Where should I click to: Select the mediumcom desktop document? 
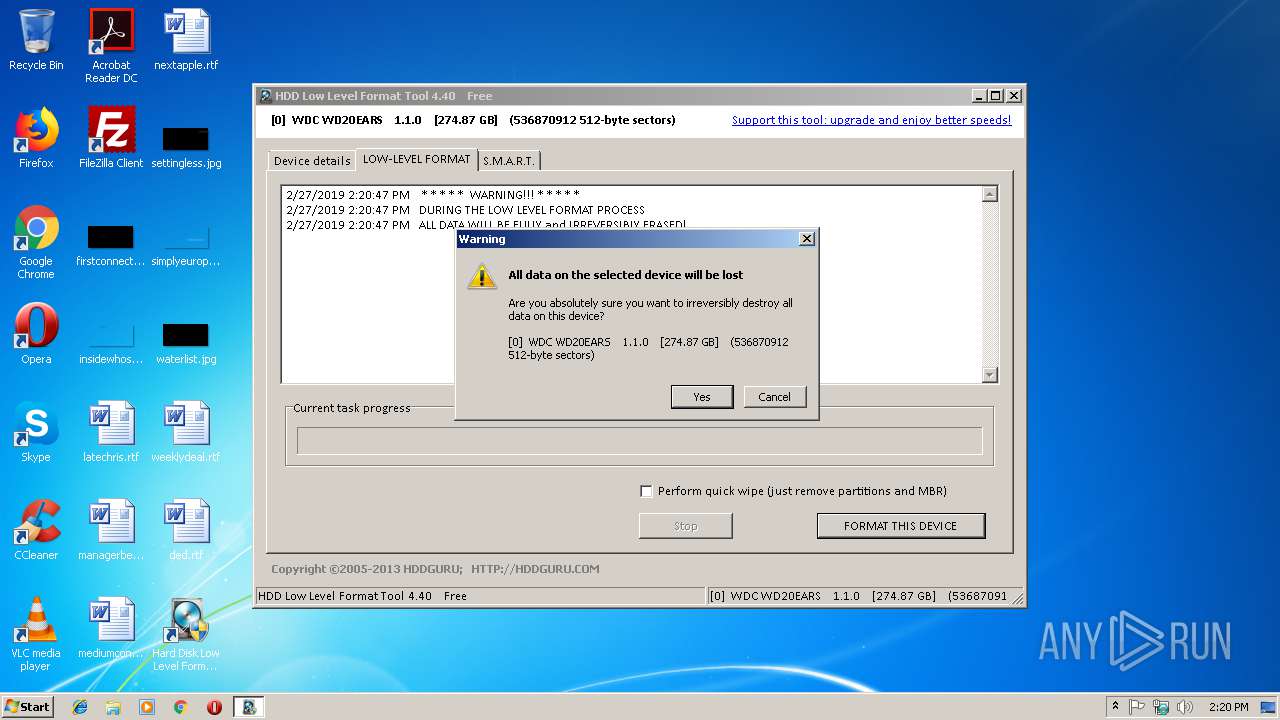tap(111, 628)
